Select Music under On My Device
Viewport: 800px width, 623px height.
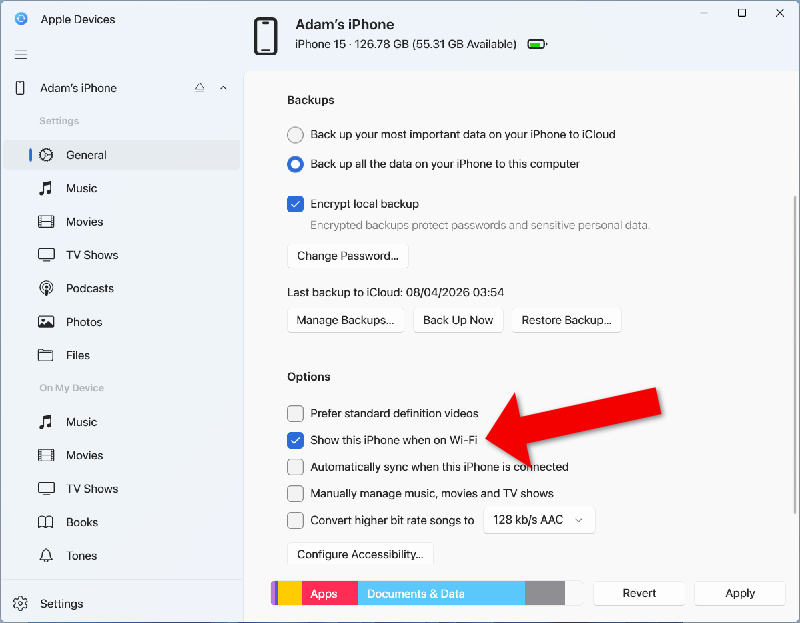(80, 421)
